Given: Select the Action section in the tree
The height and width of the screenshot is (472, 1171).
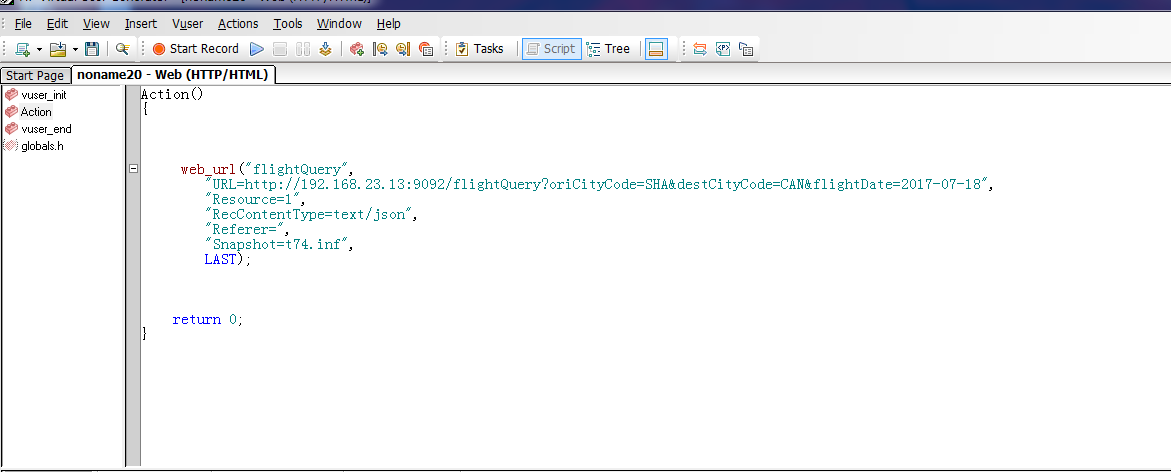Looking at the screenshot, I should [36, 112].
